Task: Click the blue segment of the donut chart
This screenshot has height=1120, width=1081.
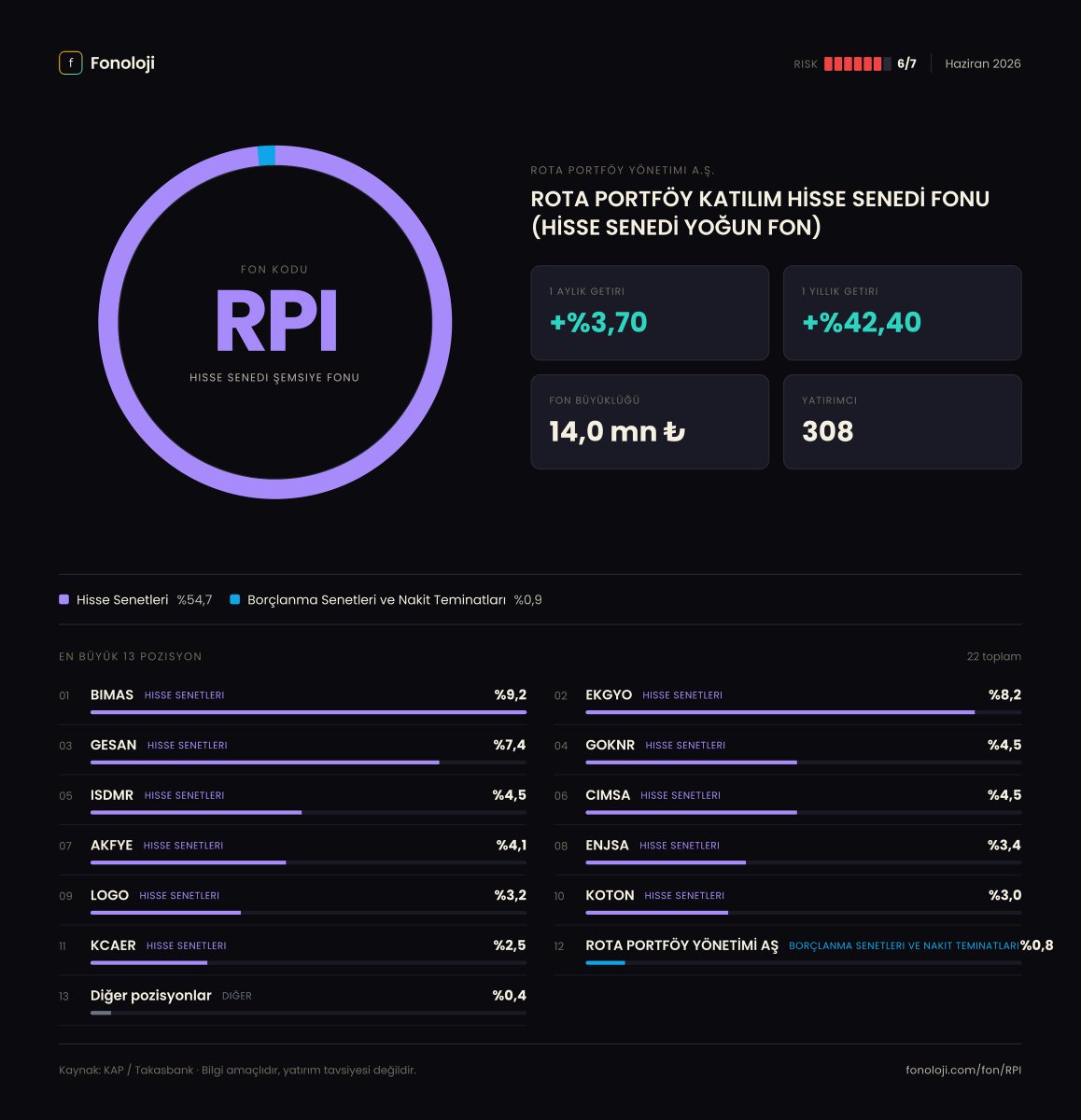Action: [267, 155]
